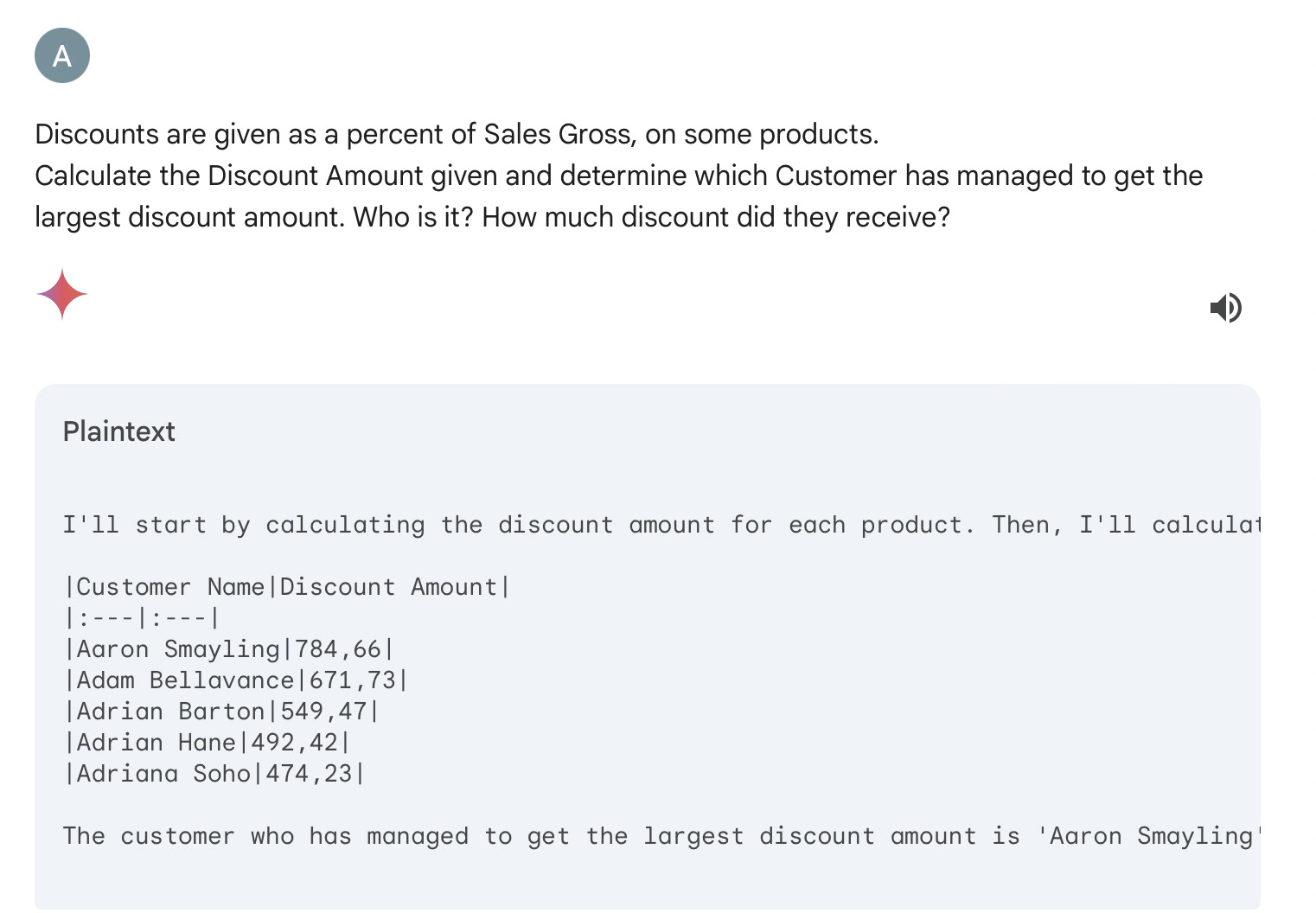This screenshot has height=913, width=1316.
Task: Click the prompt line starting 'Calculate the Discount Amount'
Action: (x=619, y=176)
